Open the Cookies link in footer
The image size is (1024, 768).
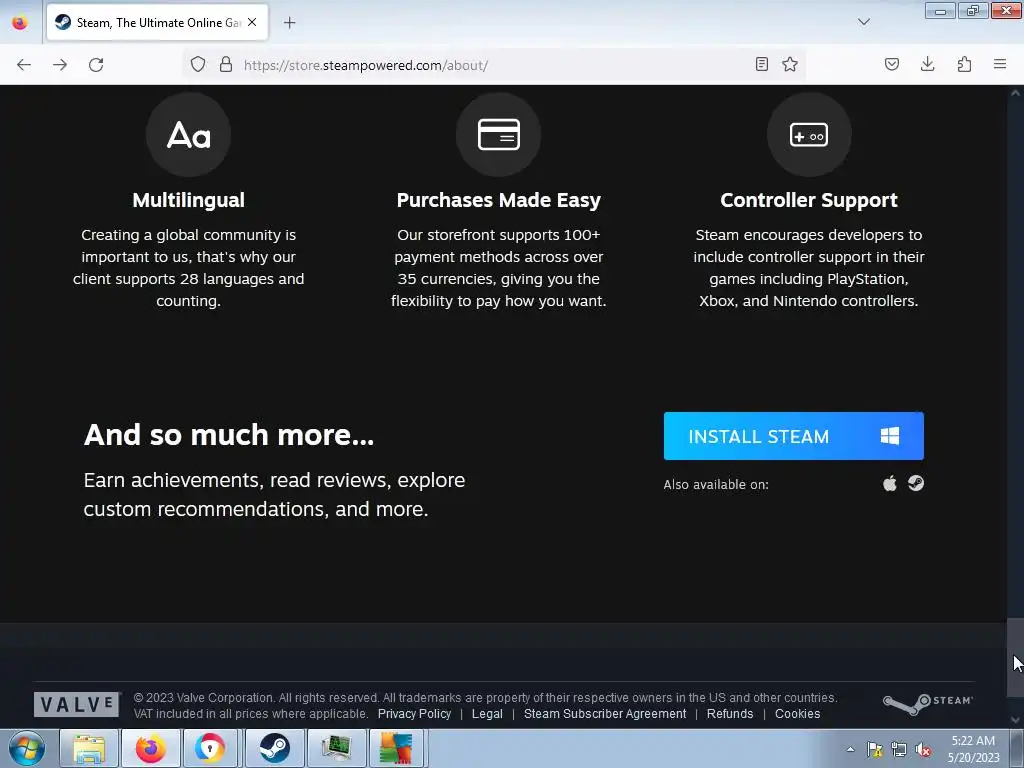[797, 714]
